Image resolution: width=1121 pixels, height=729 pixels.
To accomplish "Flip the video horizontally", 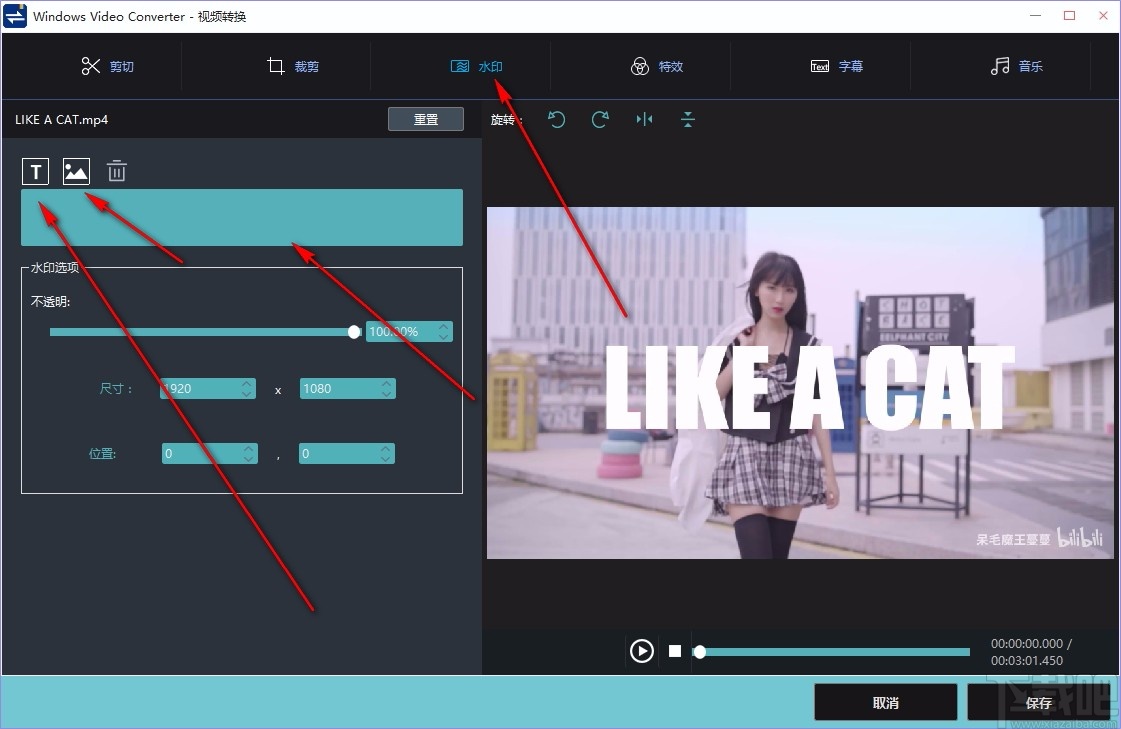I will (x=644, y=119).
